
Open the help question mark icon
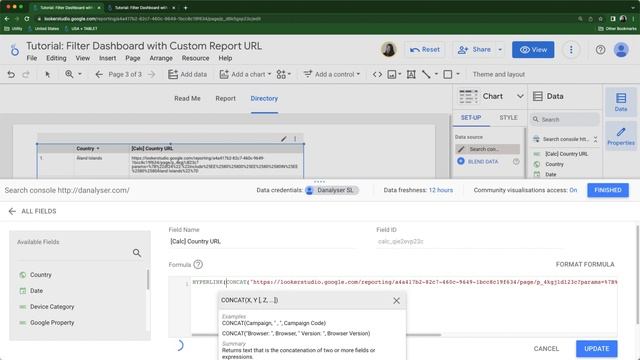[600, 50]
